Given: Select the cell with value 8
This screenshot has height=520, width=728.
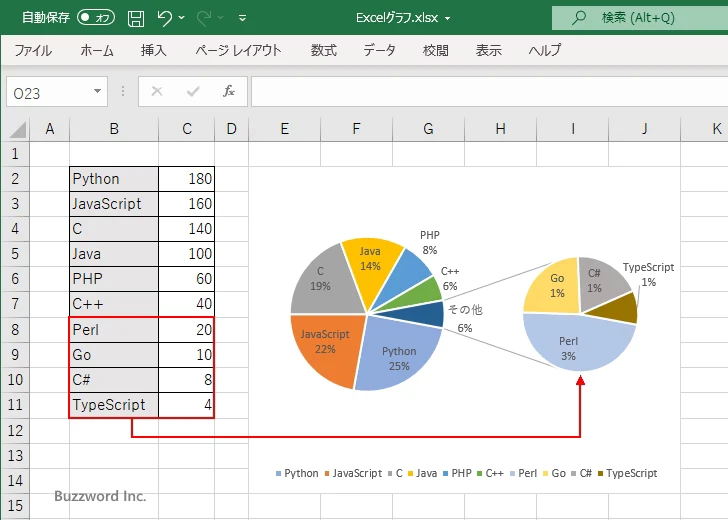Looking at the screenshot, I should (x=186, y=380).
